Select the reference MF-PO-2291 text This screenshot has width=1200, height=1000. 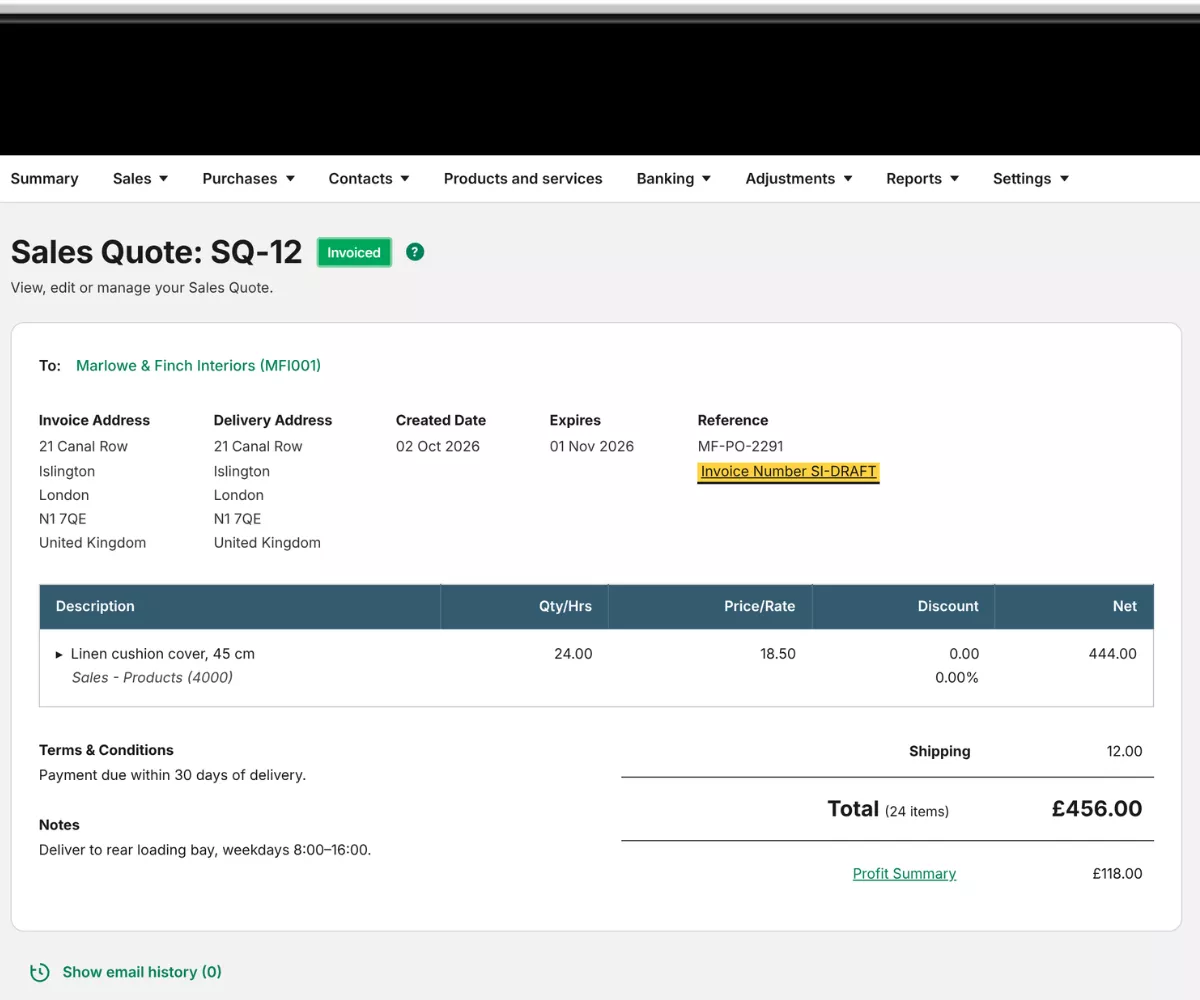(x=740, y=447)
